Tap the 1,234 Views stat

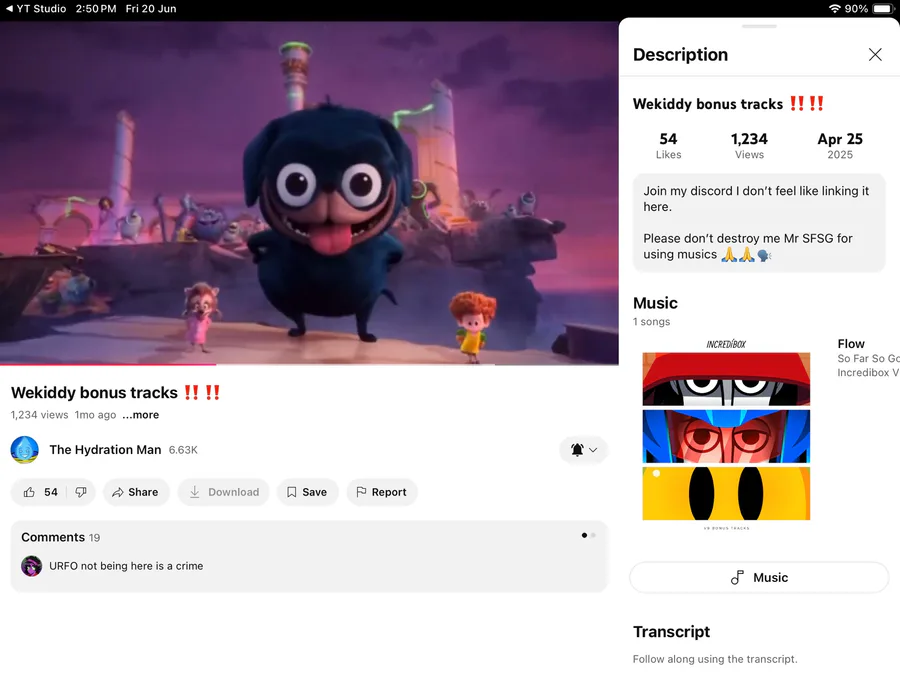749,146
